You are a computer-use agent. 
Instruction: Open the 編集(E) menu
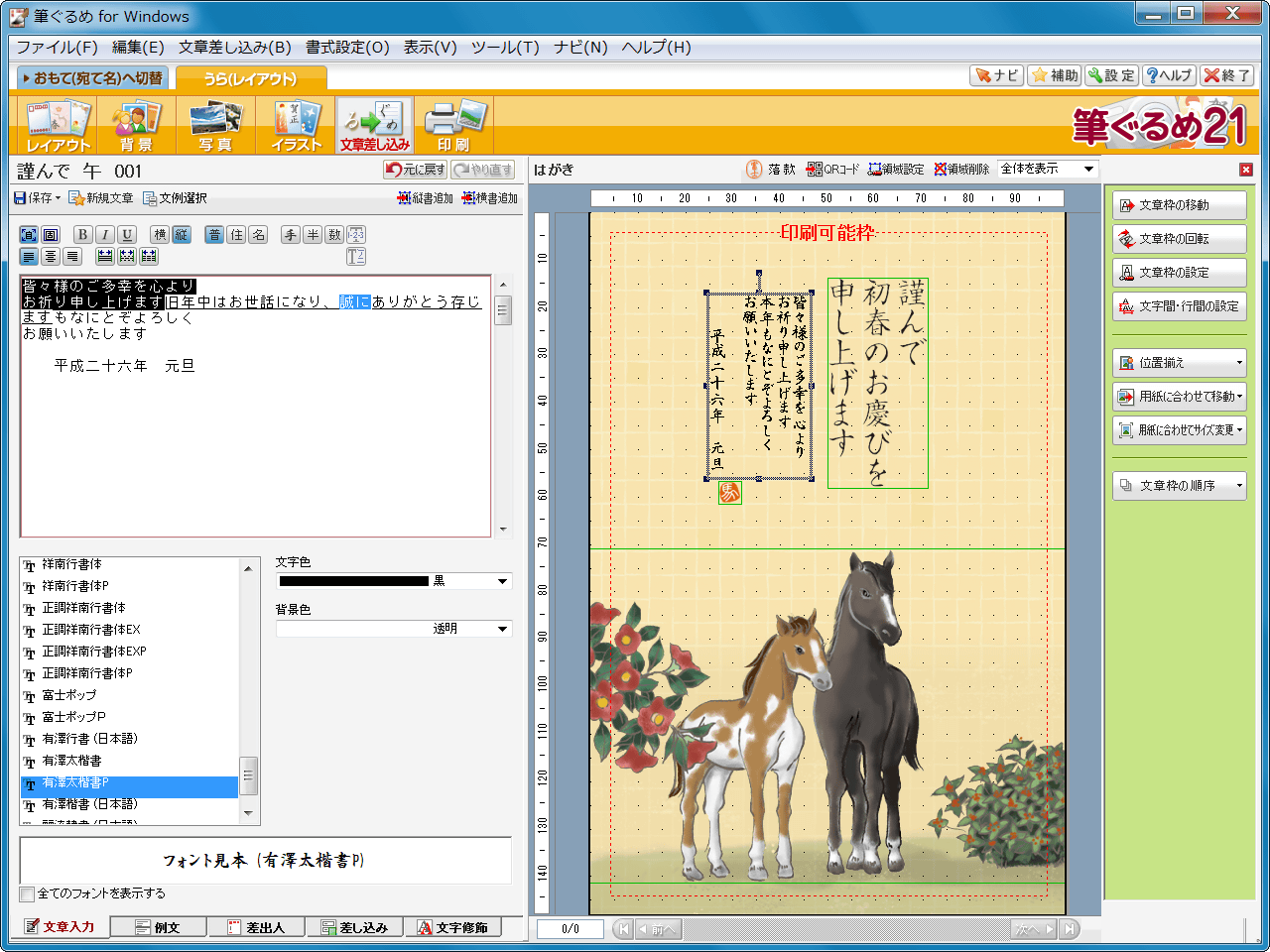coord(138,48)
